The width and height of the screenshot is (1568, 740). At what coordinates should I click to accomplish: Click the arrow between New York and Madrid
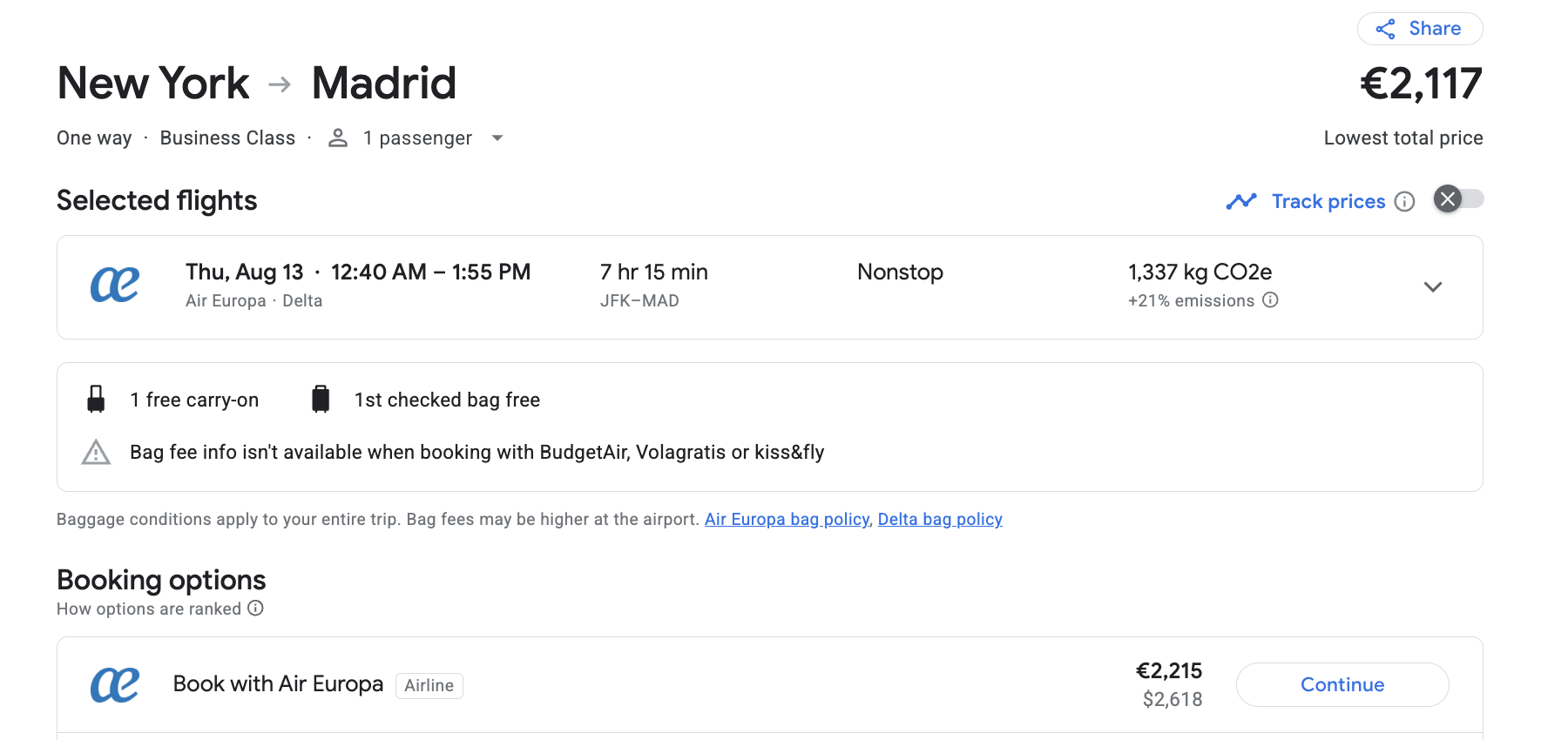(280, 84)
